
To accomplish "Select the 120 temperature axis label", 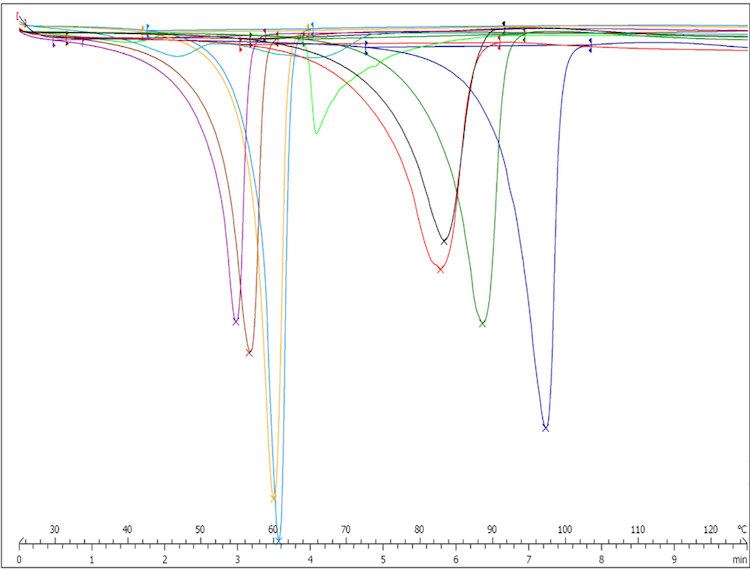I will click(x=711, y=529).
